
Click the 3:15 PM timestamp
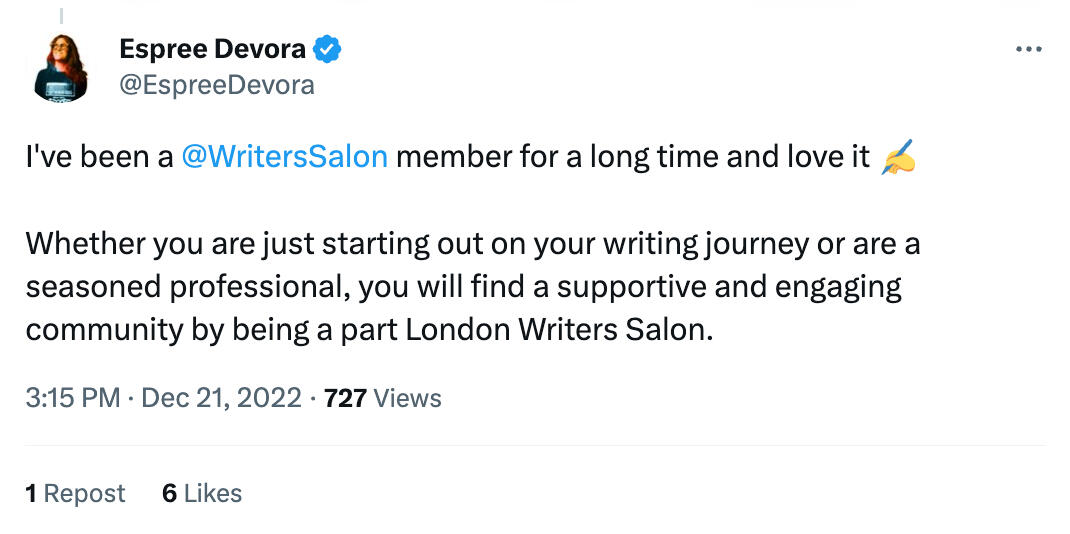tap(73, 398)
